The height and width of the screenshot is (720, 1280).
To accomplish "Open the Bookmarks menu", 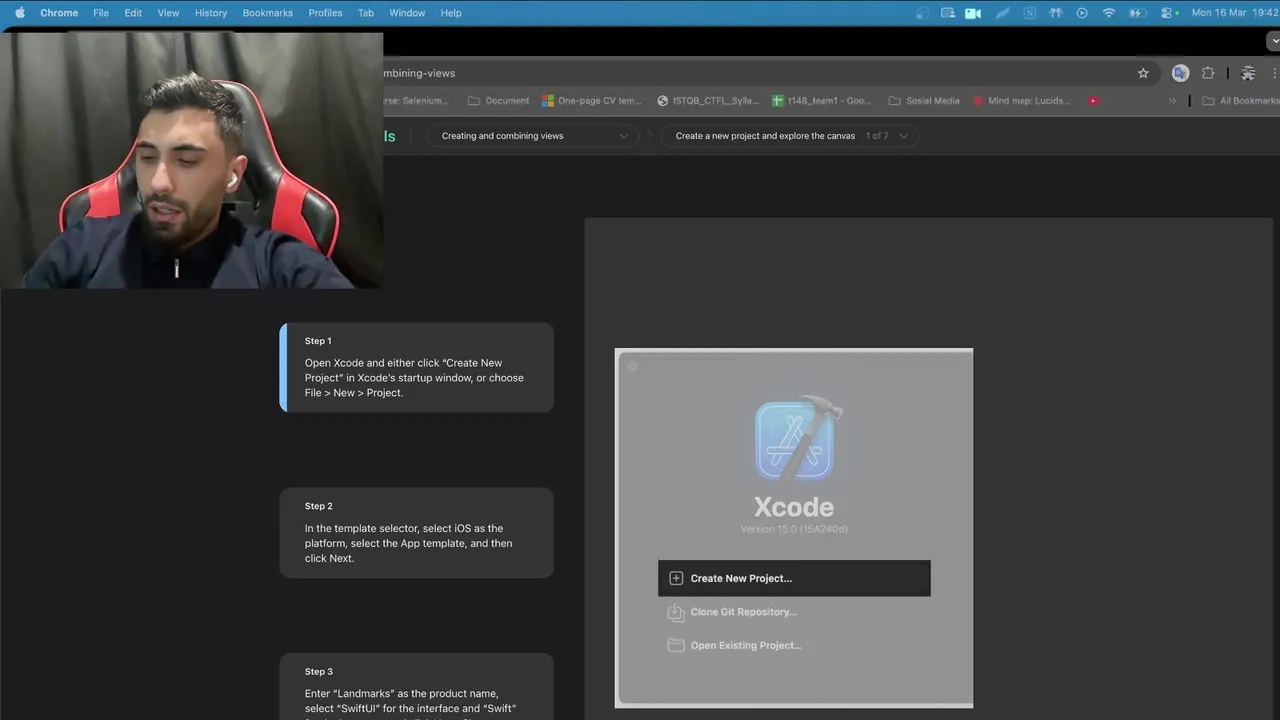I will [x=267, y=13].
